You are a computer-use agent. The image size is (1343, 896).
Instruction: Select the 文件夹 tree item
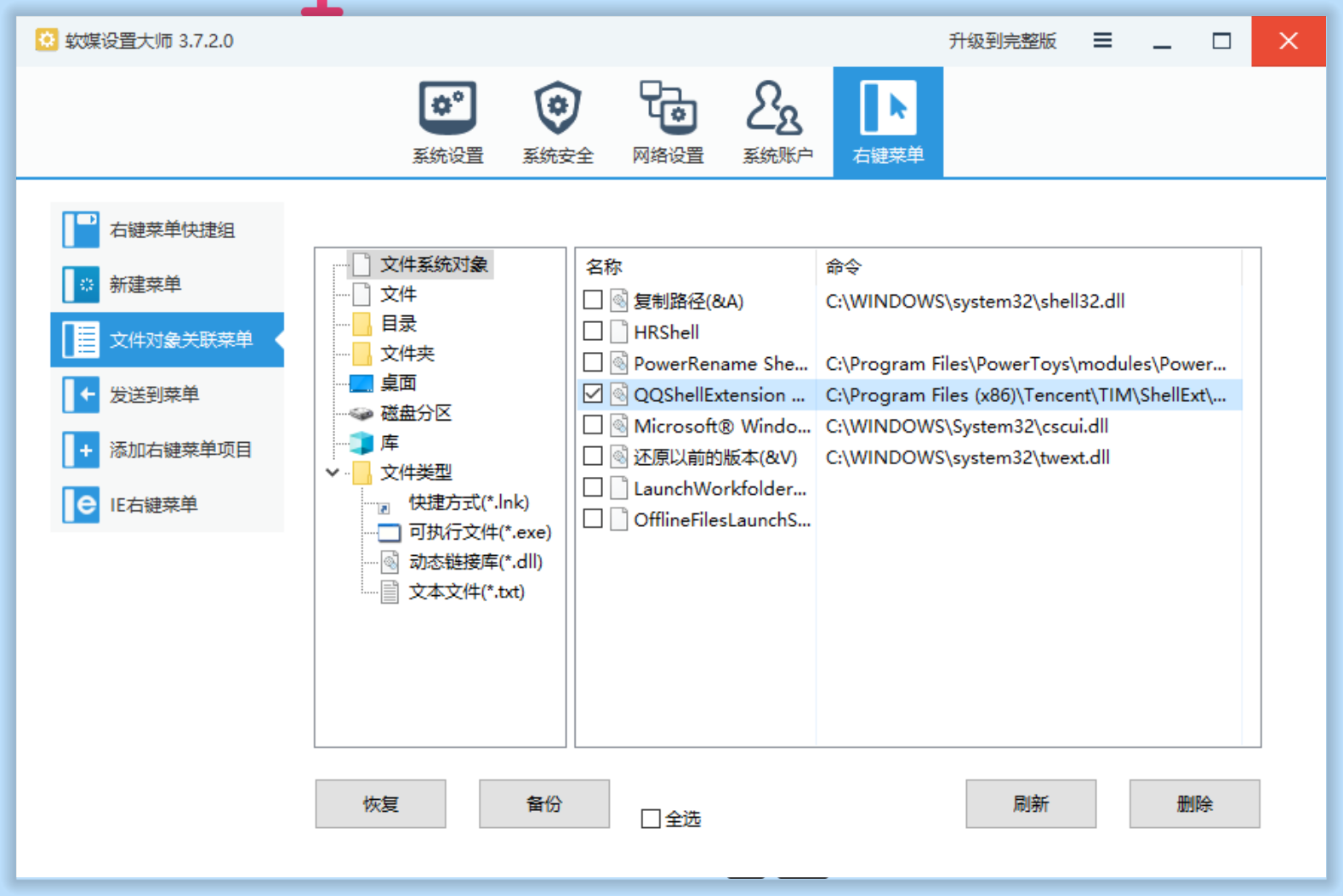coord(407,354)
